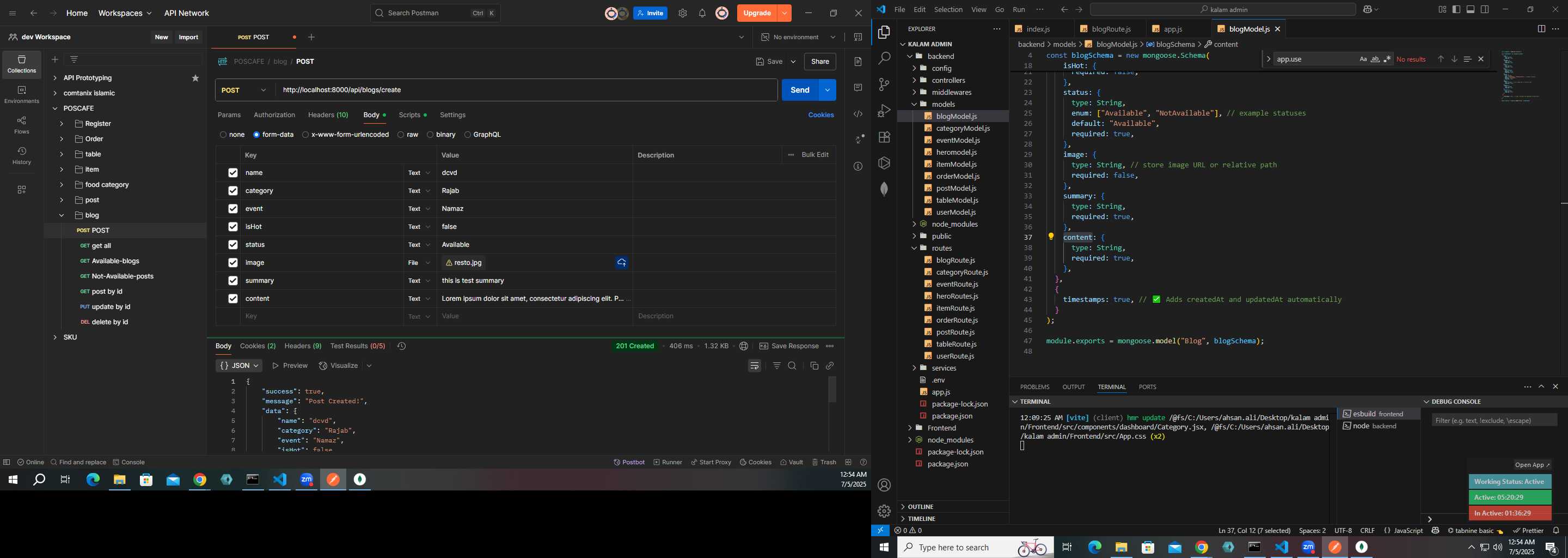This screenshot has height=558, width=1568.
Task: Split the VS Code editor right
Action: click(x=1541, y=29)
